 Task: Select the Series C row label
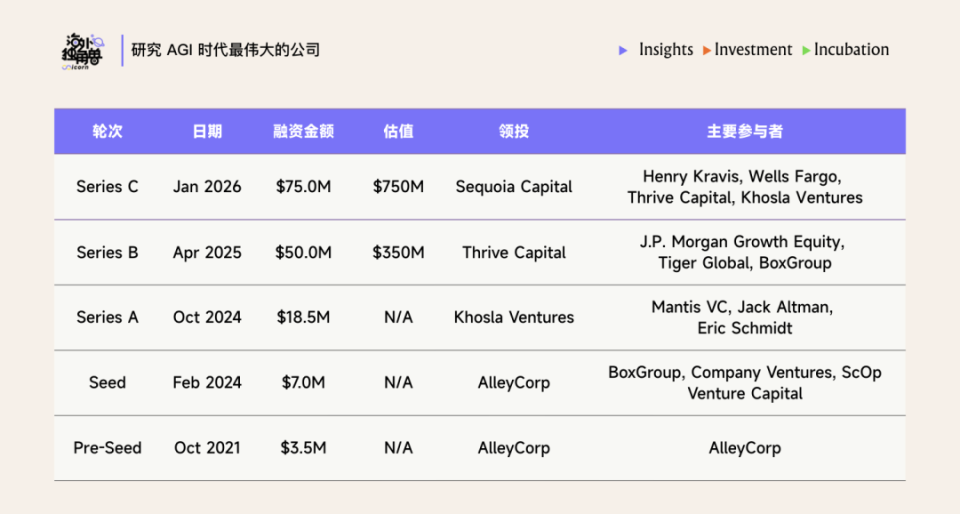point(107,187)
